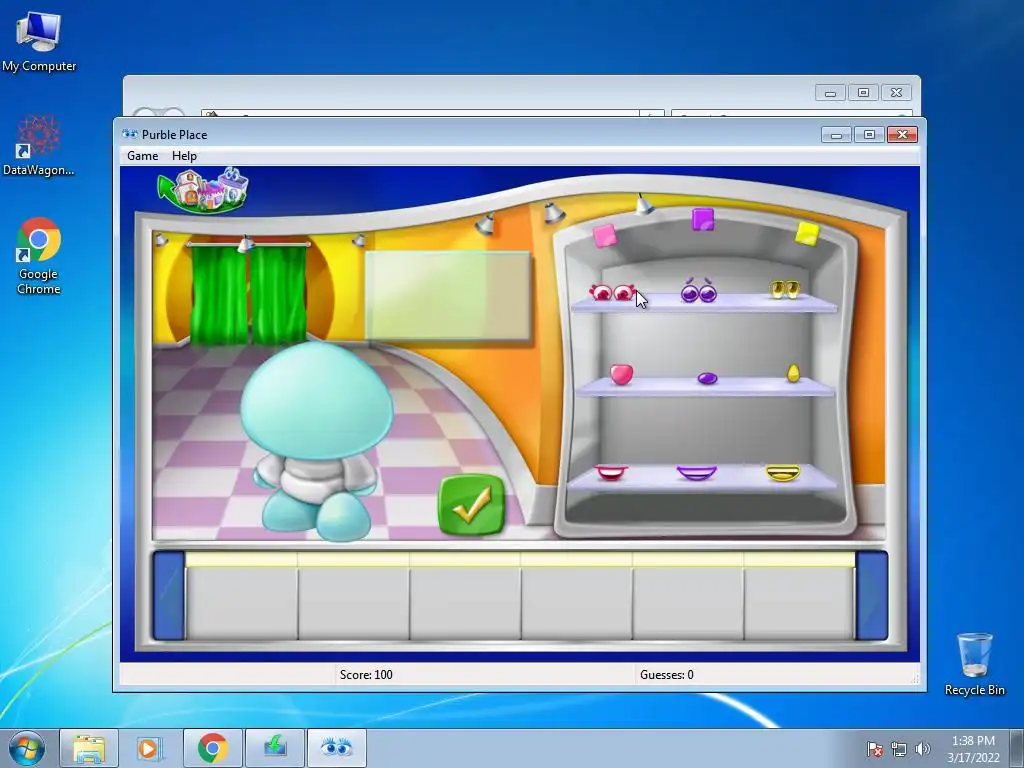Open the Action Center flag tray icon
Screen dimensions: 1024x768
click(x=875, y=749)
